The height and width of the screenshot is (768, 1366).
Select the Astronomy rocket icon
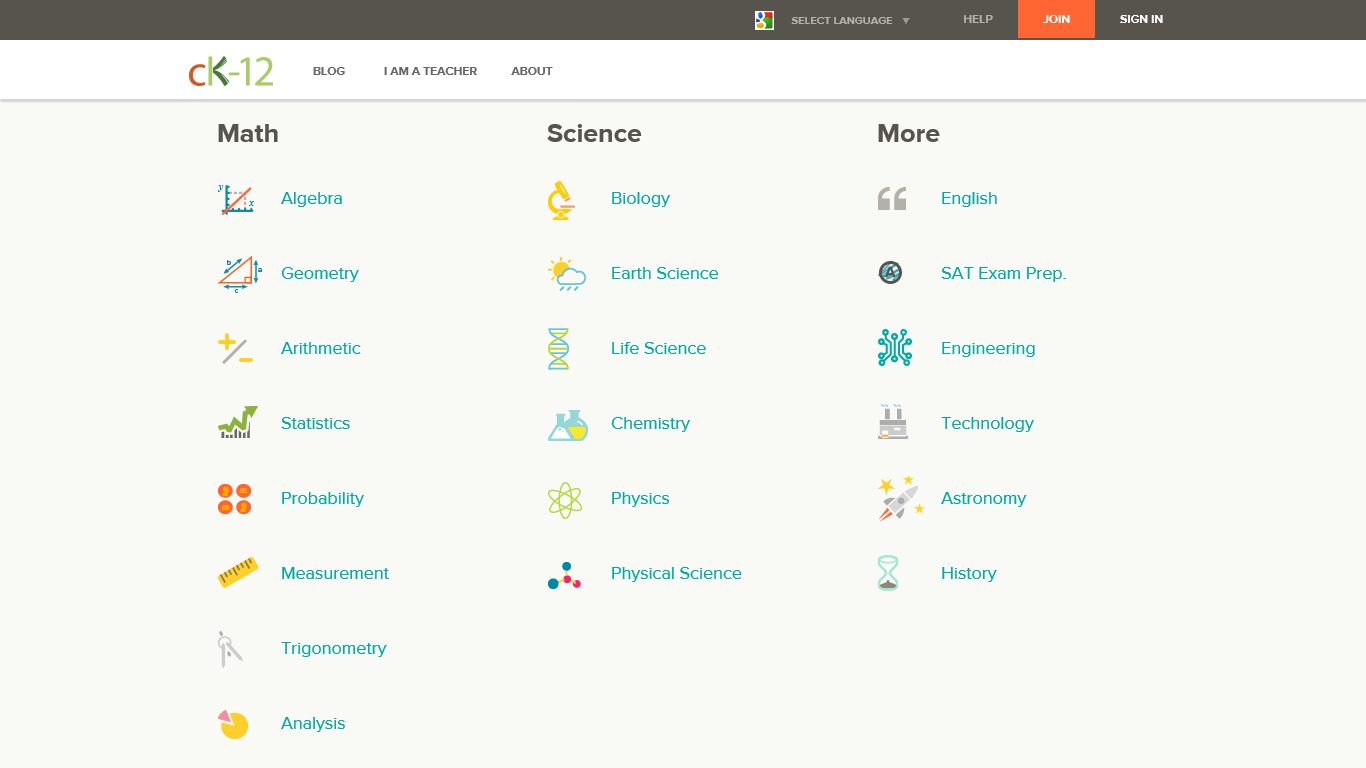[x=900, y=498]
